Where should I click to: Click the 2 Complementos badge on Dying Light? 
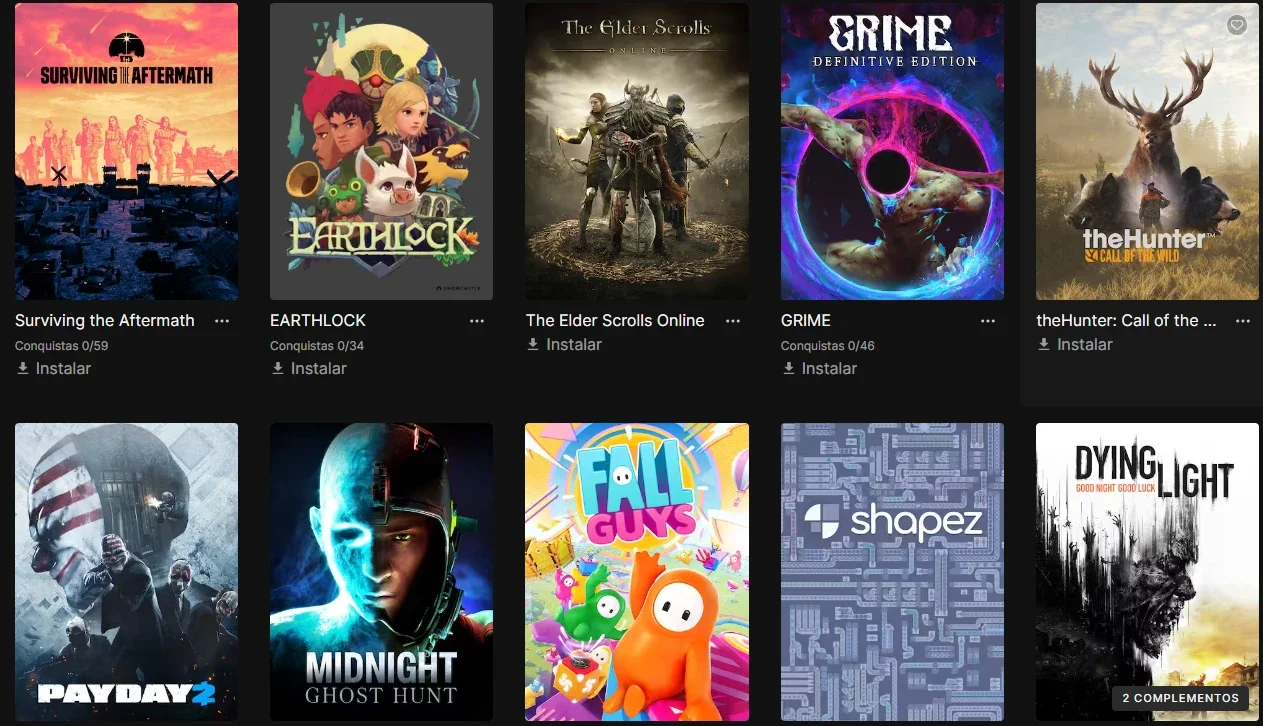(1180, 698)
